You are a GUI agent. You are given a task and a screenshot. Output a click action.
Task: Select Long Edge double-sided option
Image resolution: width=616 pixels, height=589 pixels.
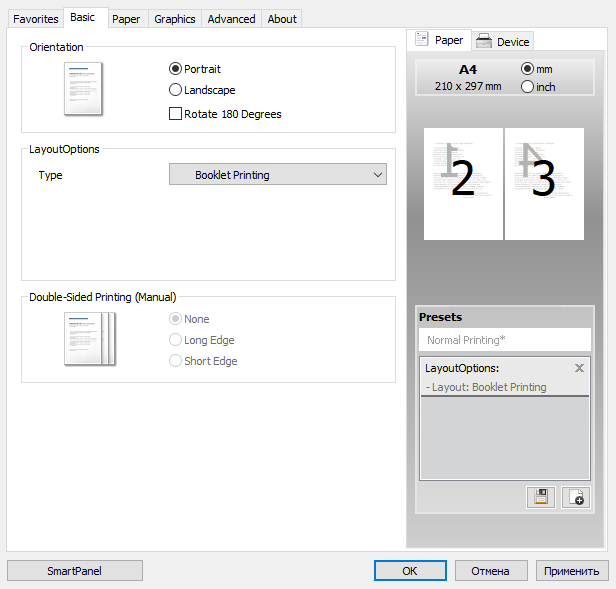[175, 340]
